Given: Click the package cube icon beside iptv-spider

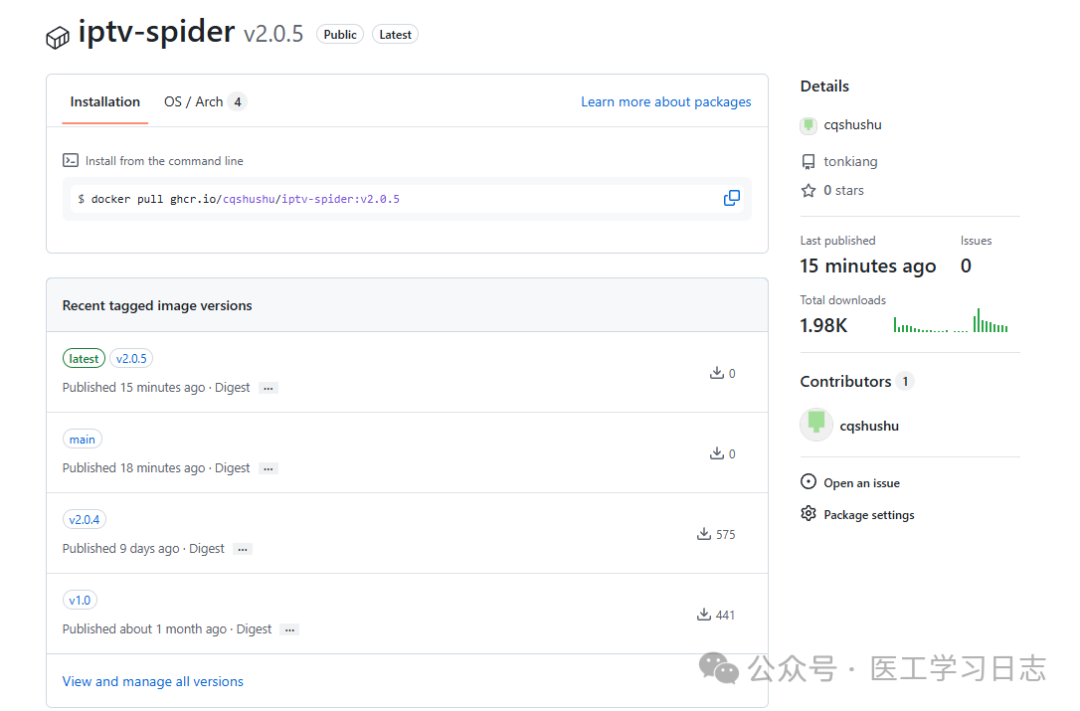Looking at the screenshot, I should [x=57, y=38].
